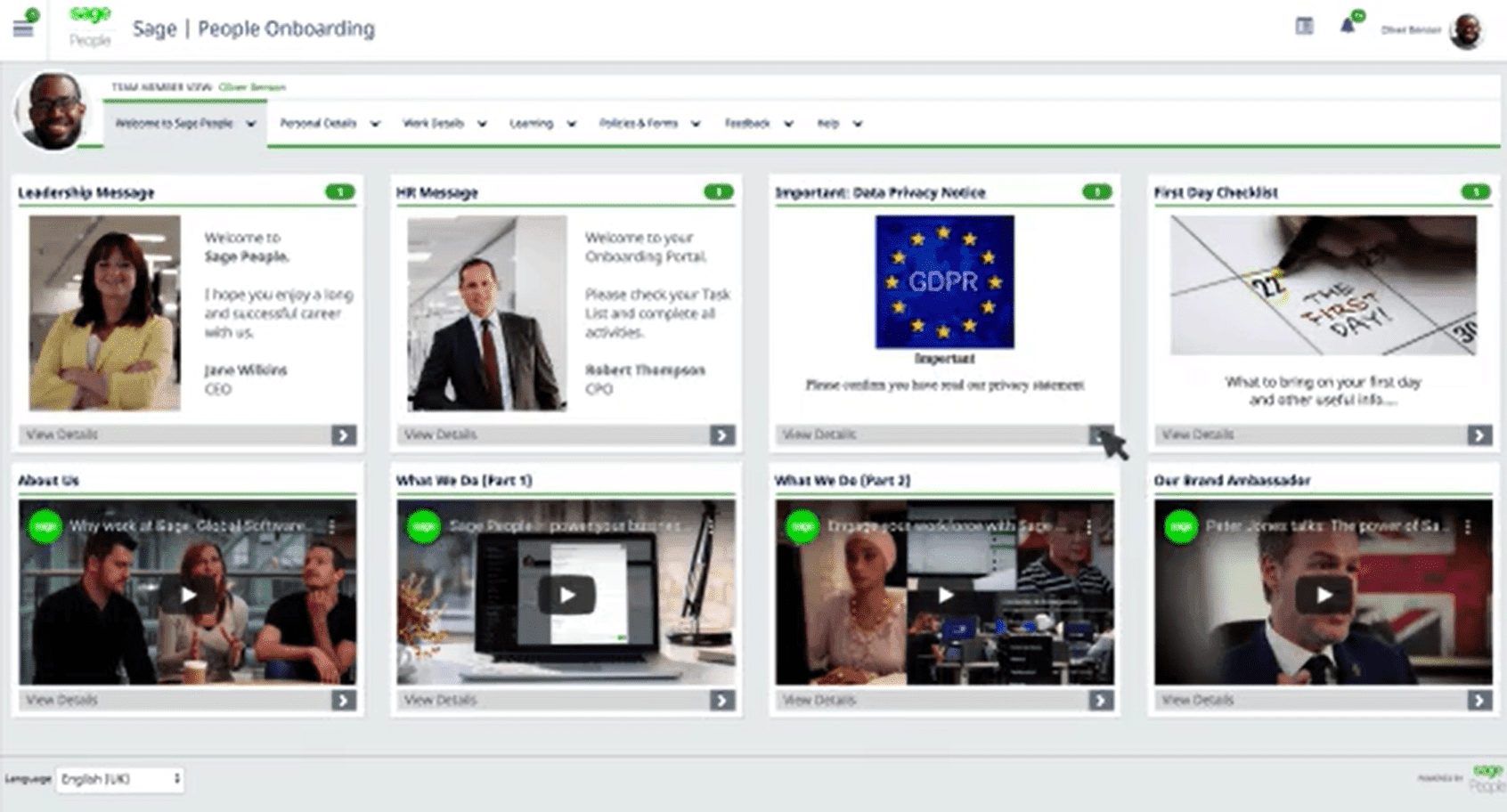Click the notifications bell icon
Screen dimensions: 1507x812
pyautogui.click(x=1348, y=27)
